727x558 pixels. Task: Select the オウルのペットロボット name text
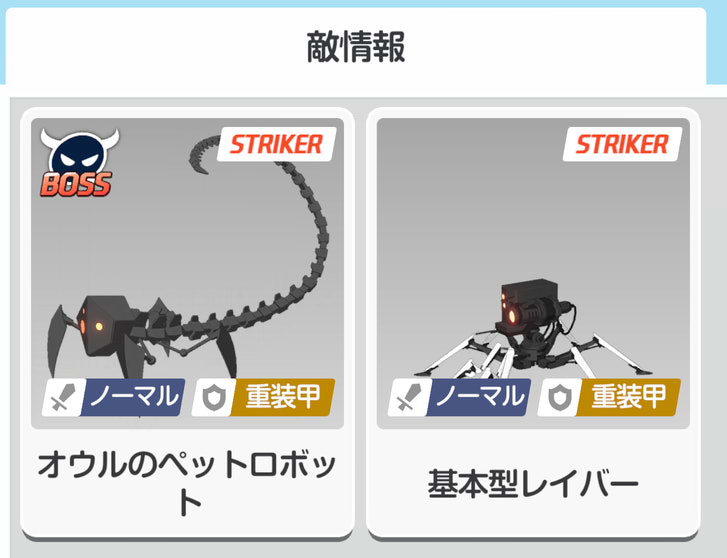(x=187, y=483)
